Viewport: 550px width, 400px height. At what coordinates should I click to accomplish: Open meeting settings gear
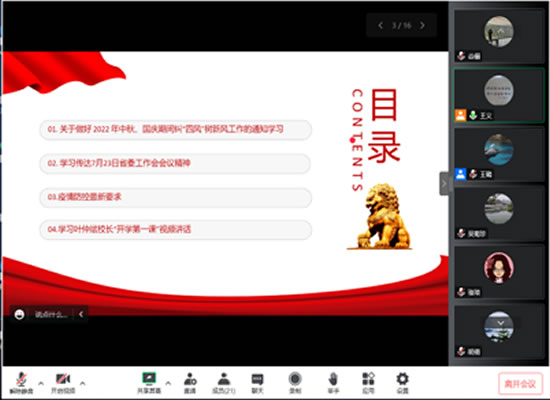point(402,382)
